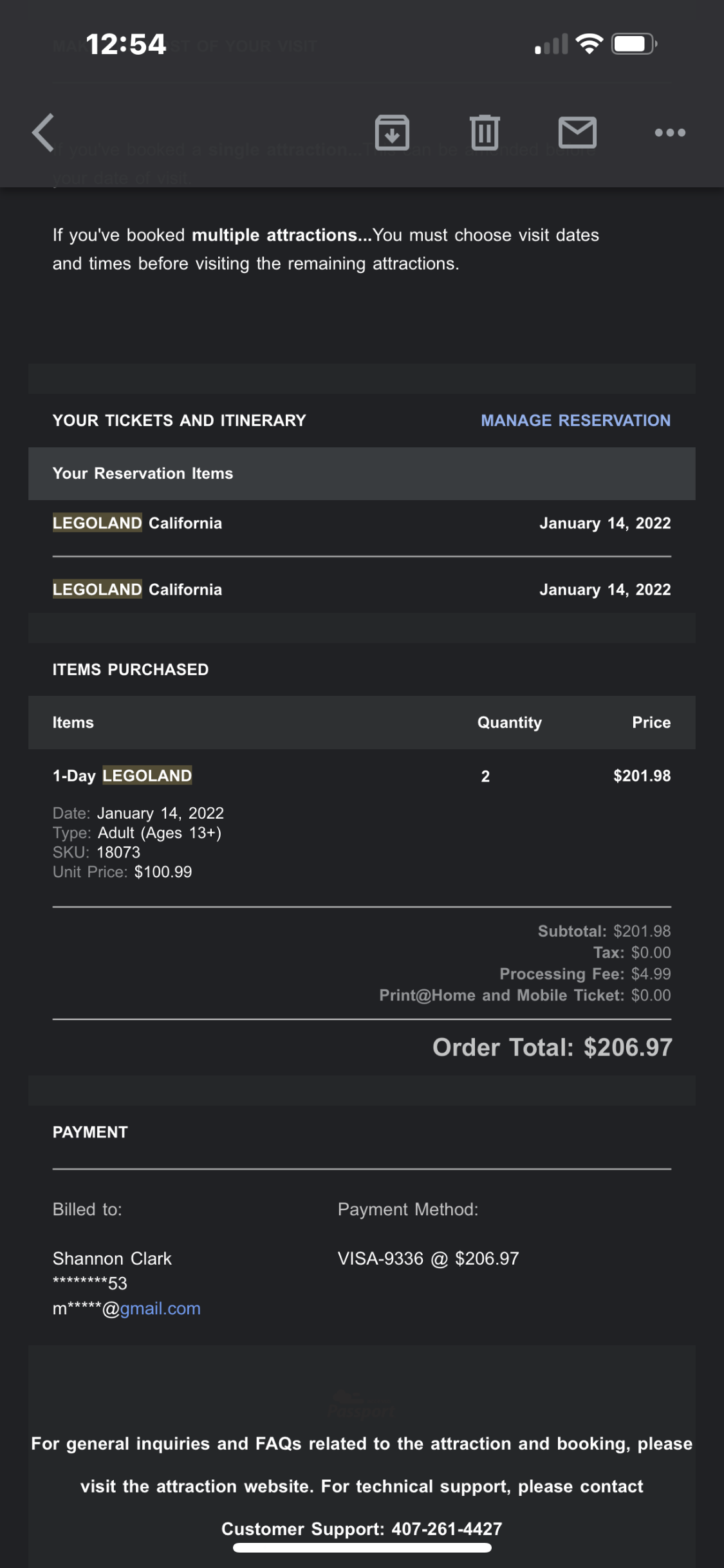Image resolution: width=724 pixels, height=1568 pixels.
Task: Mark email unread with the envelope icon
Action: click(577, 133)
